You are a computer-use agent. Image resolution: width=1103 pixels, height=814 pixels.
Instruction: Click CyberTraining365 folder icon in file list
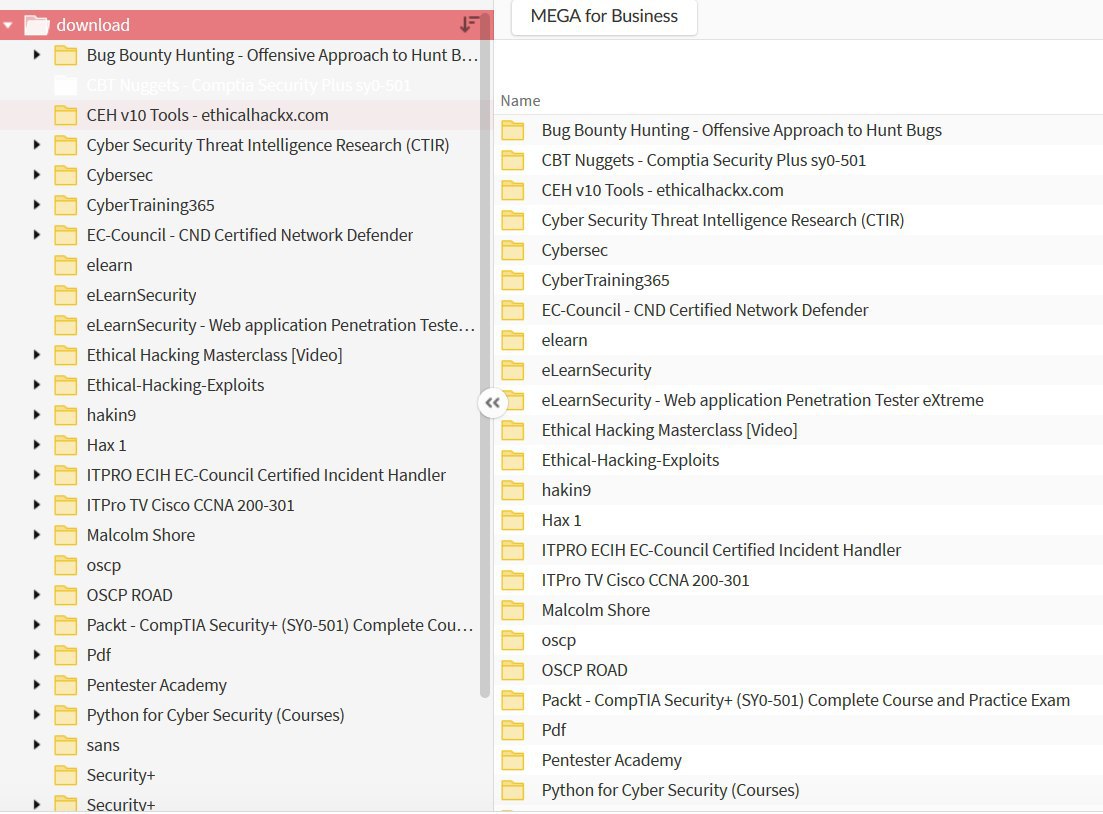[513, 280]
